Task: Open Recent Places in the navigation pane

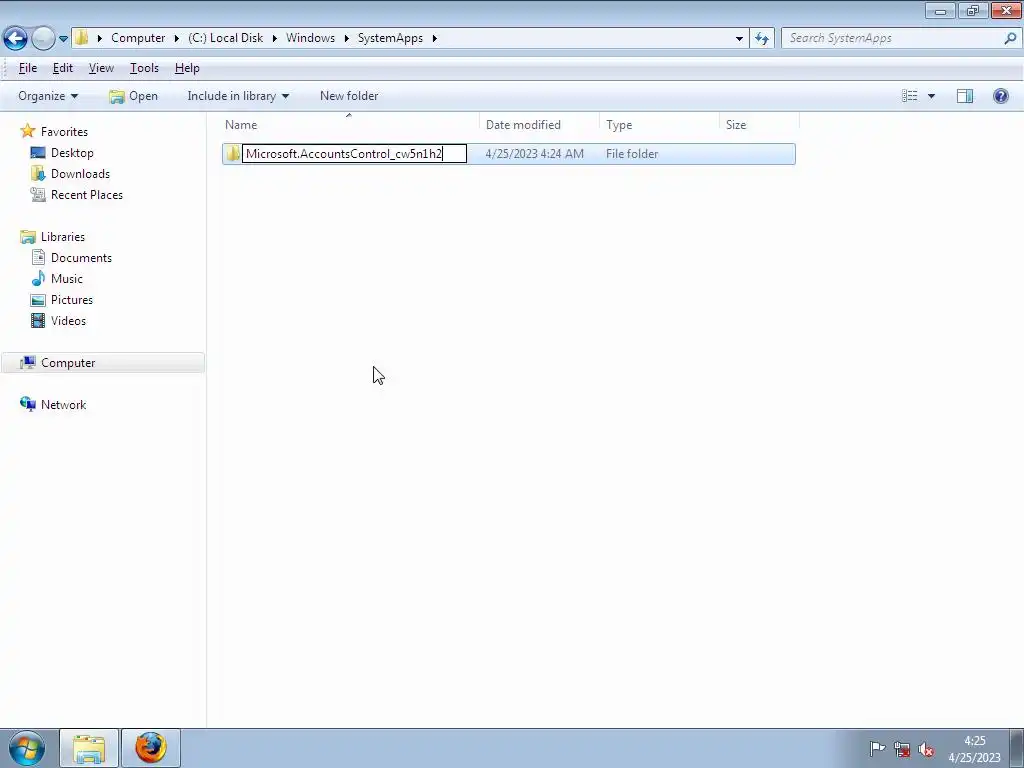Action: pyautogui.click(x=87, y=195)
